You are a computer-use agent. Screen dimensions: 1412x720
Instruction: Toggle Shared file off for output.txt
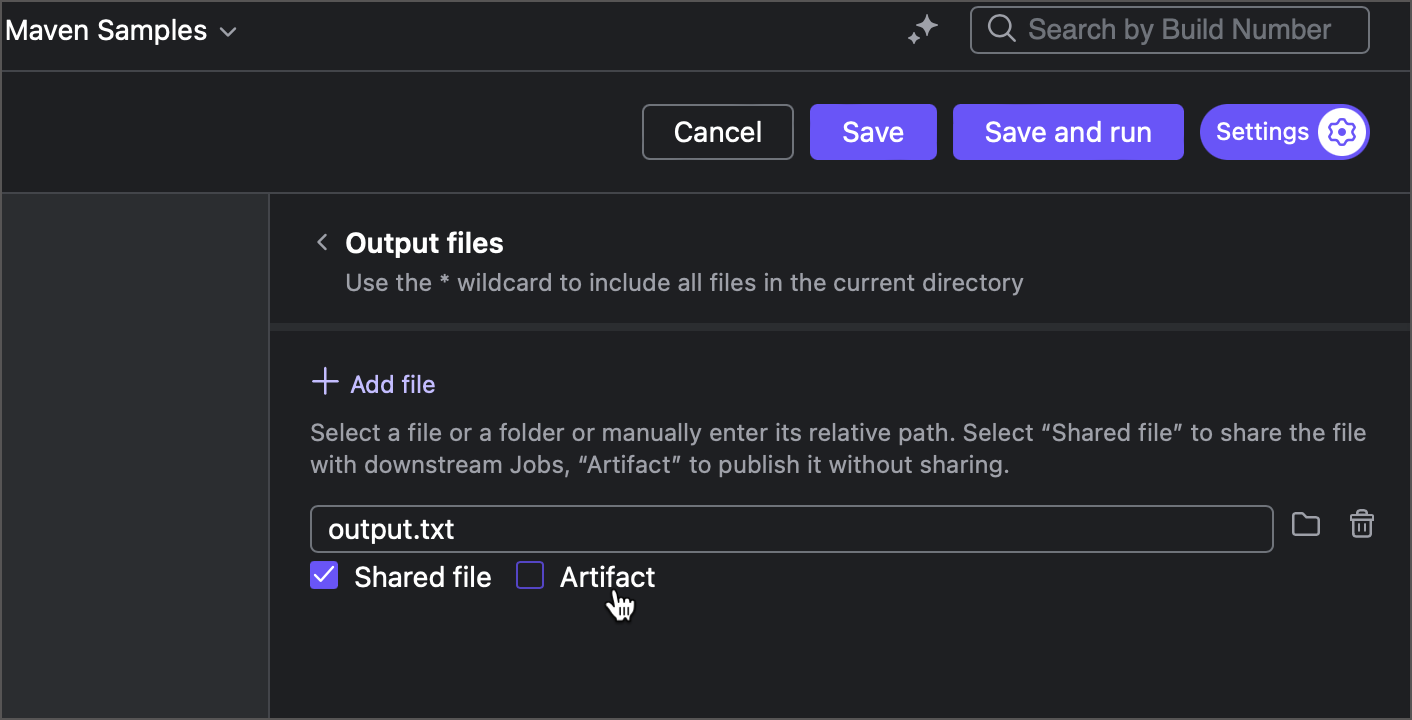coord(324,575)
